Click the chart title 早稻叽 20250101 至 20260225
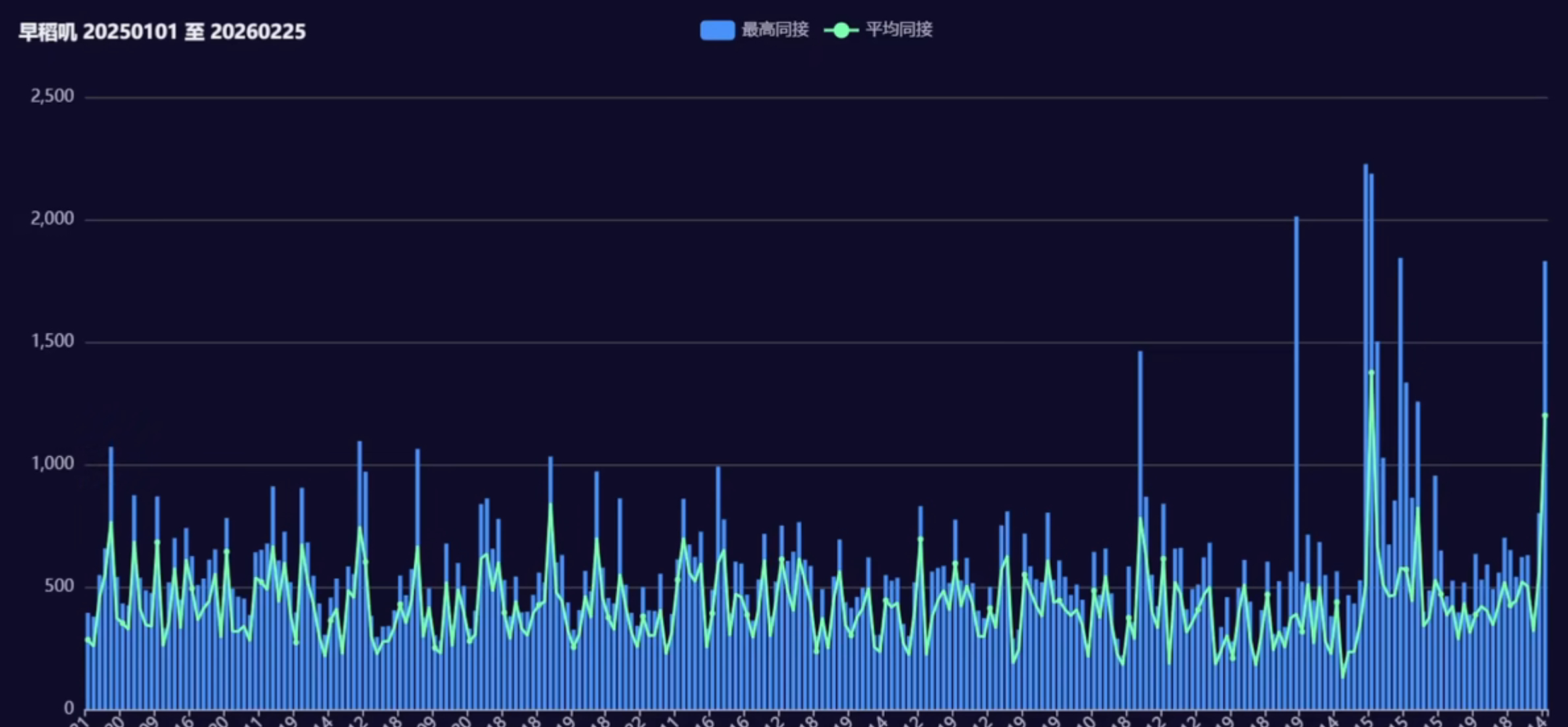 (x=162, y=32)
